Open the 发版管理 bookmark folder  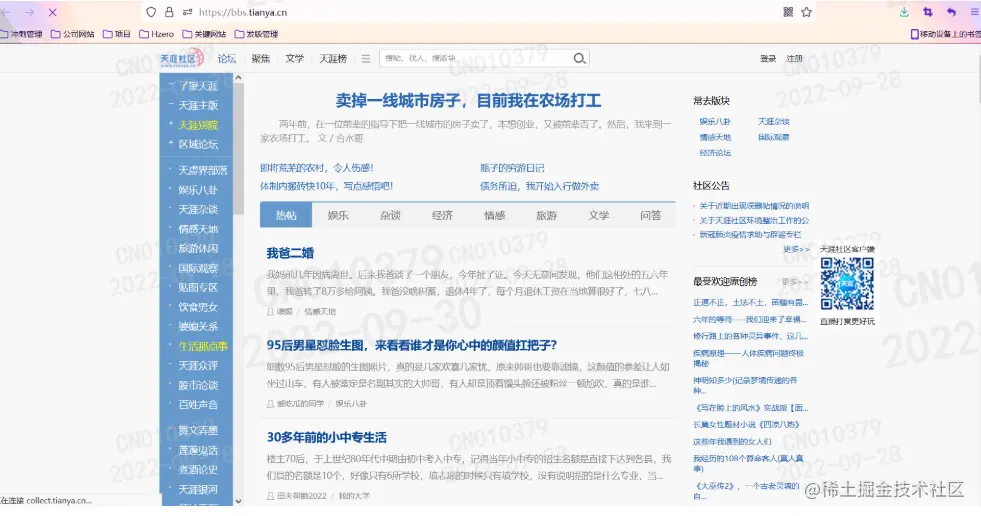[x=257, y=34]
